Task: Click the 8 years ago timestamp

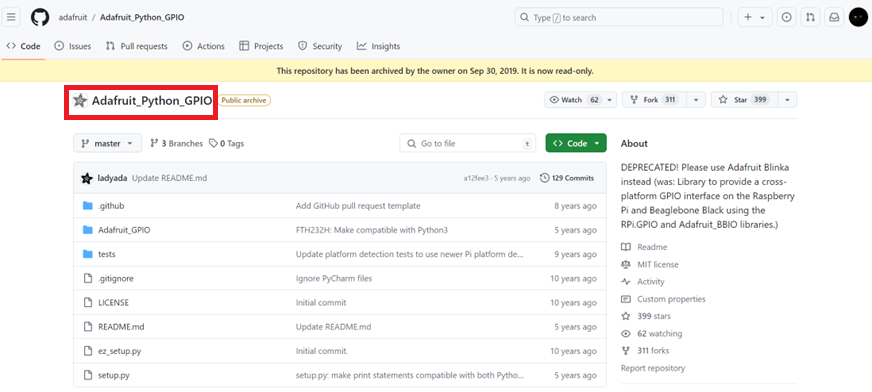Action: click(x=575, y=206)
